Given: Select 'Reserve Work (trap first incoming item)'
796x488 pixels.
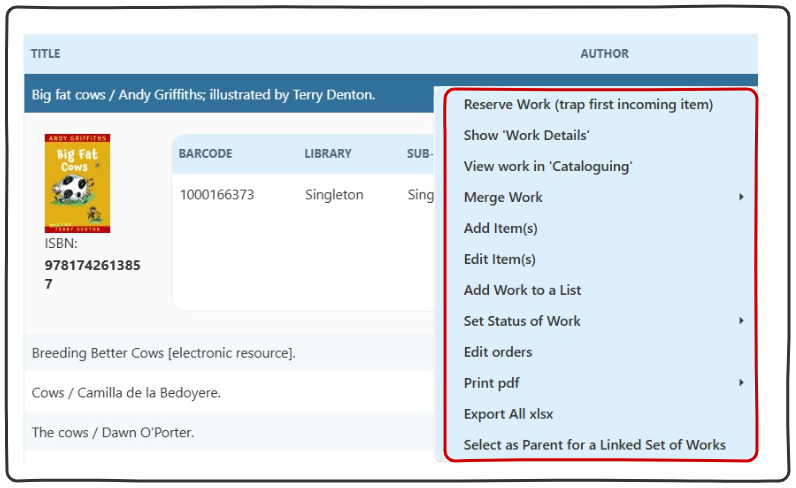Looking at the screenshot, I should [588, 104].
